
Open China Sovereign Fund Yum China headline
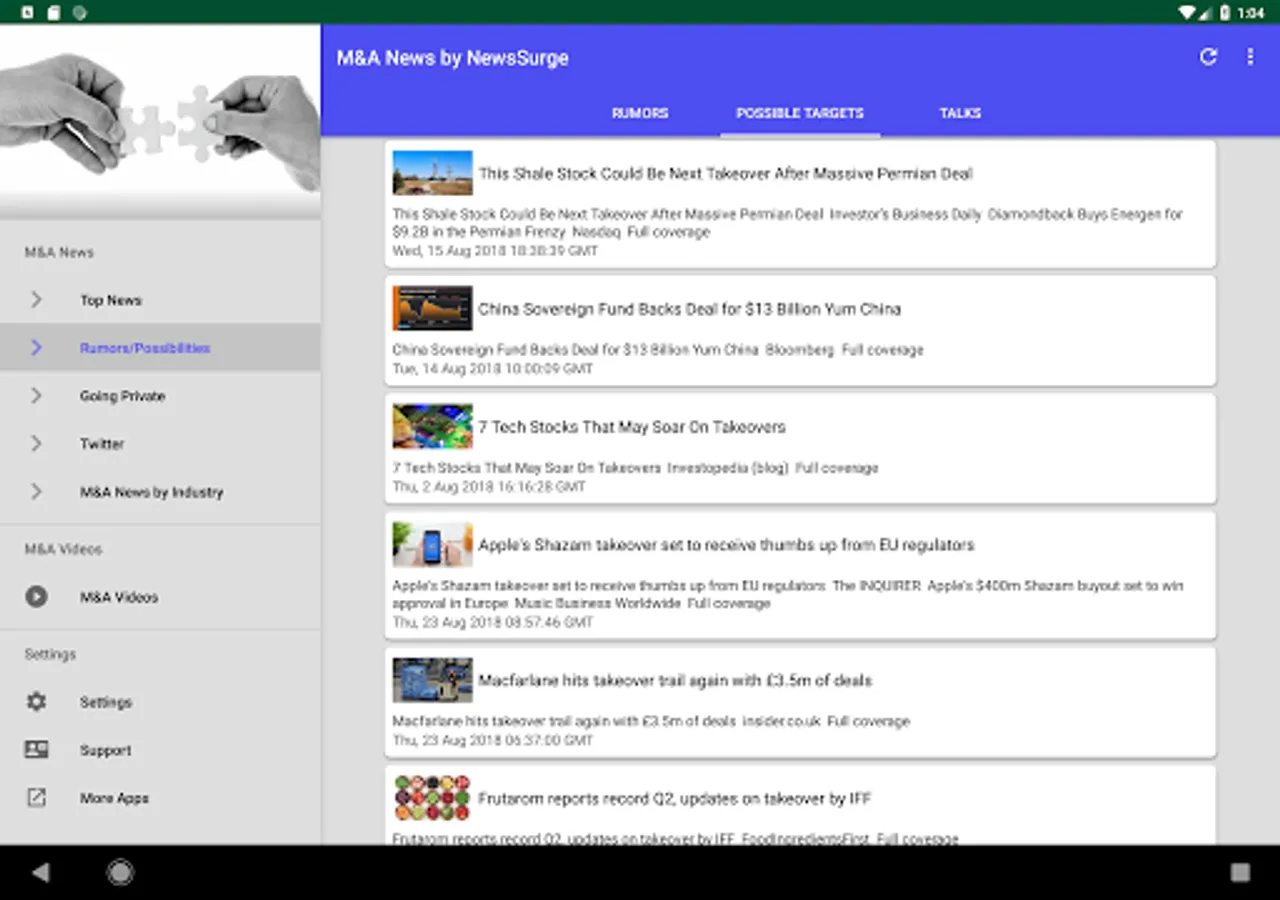(x=689, y=309)
